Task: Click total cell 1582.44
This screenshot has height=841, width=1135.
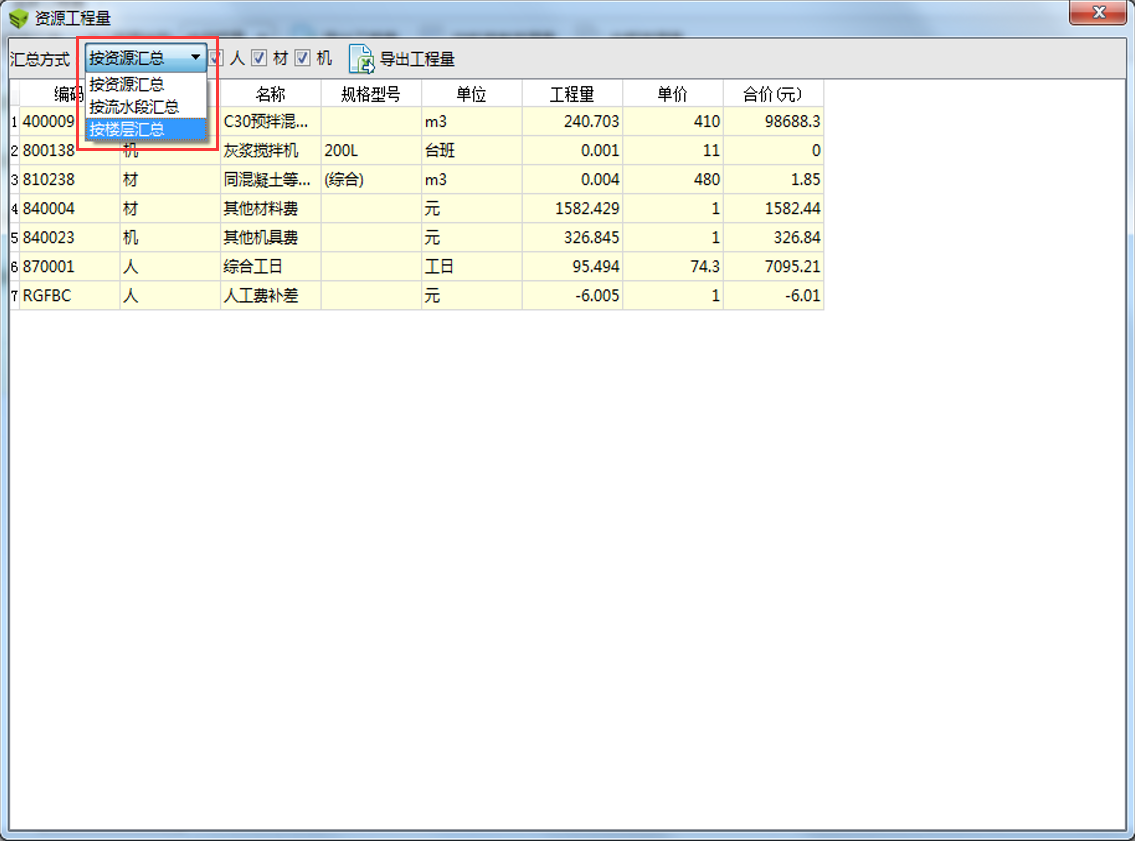Action: pyautogui.click(x=773, y=208)
